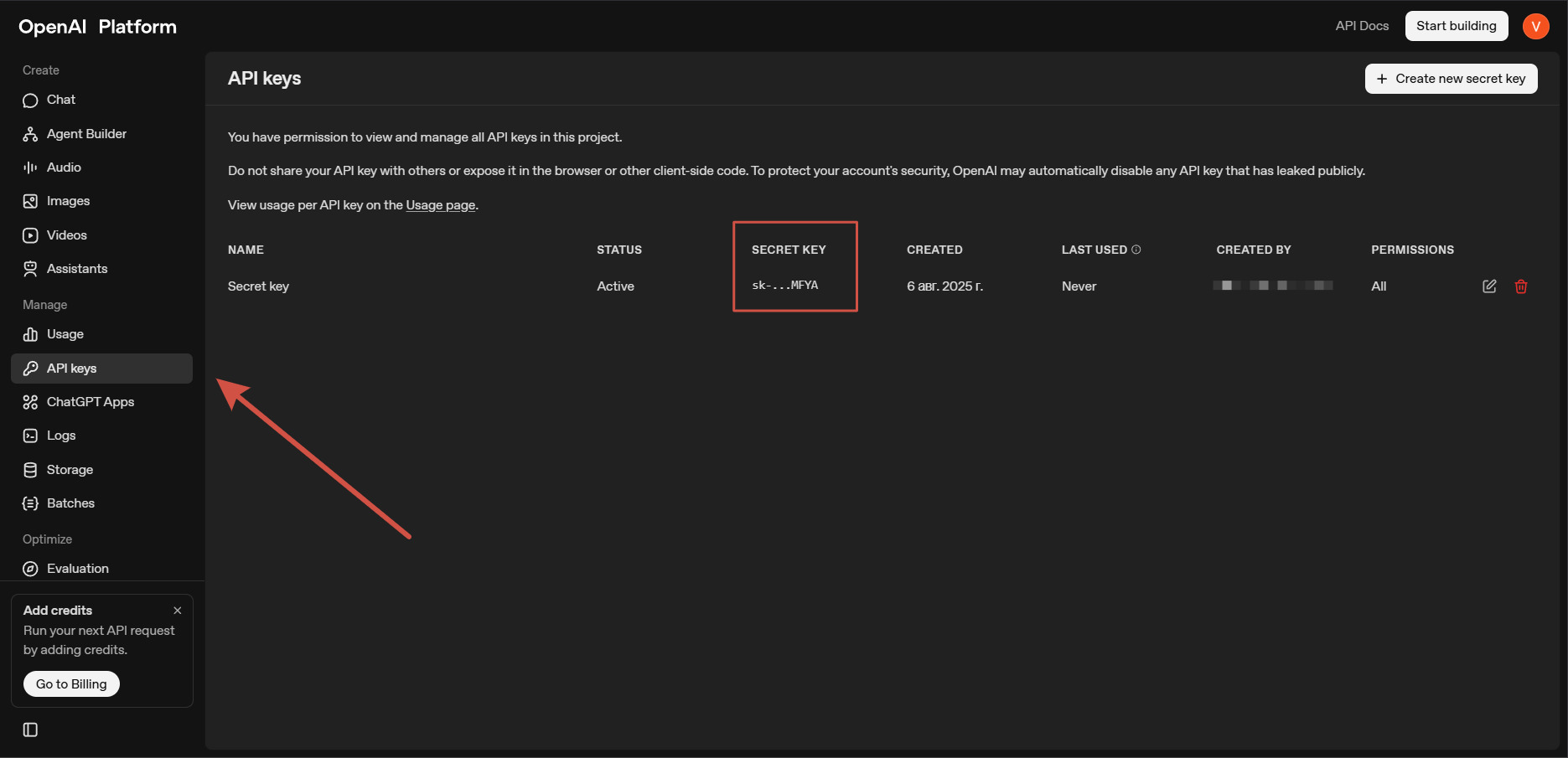
Task: Click the ChatGPT Apps grid icon
Action: point(30,402)
